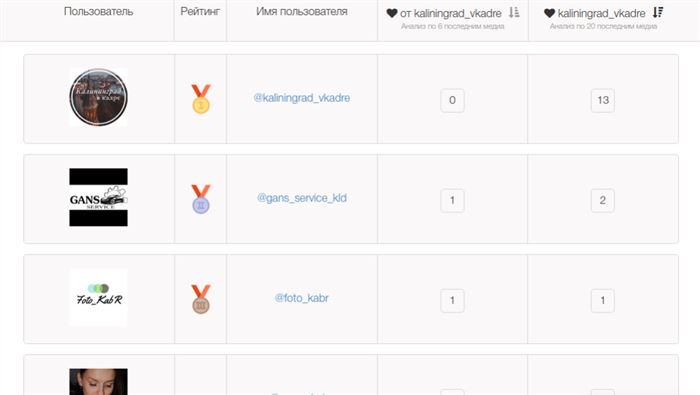This screenshot has width=700, height=395.
Task: Click heart icon in last column header
Action: [550, 13]
